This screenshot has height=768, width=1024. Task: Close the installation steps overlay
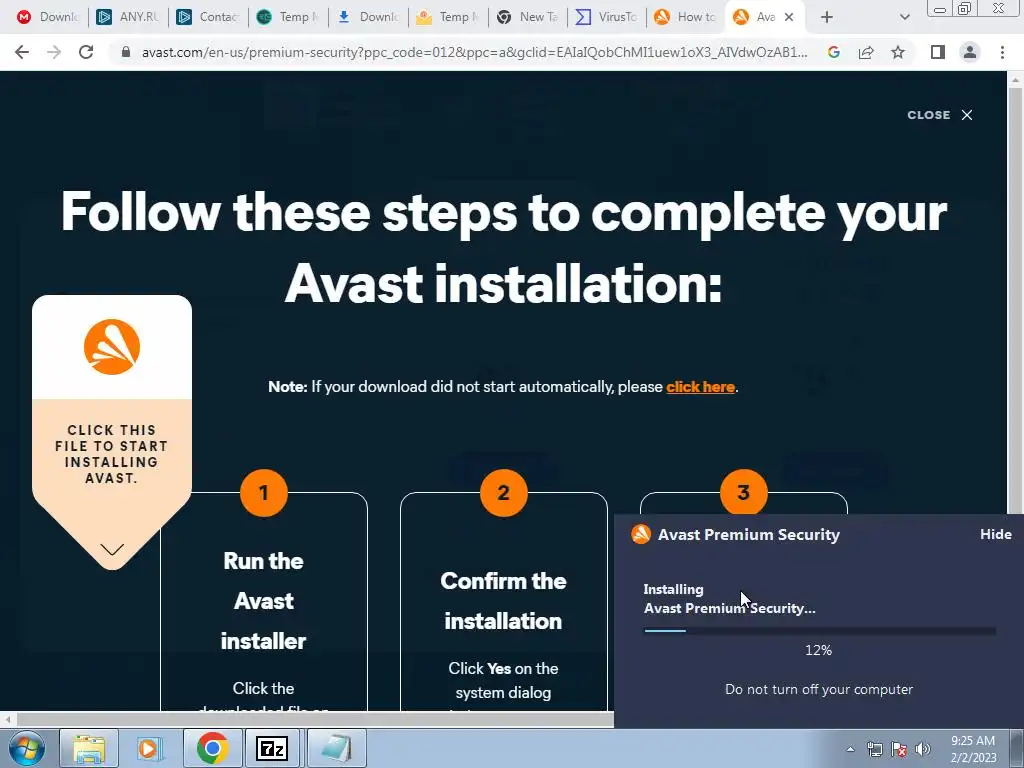tap(940, 115)
